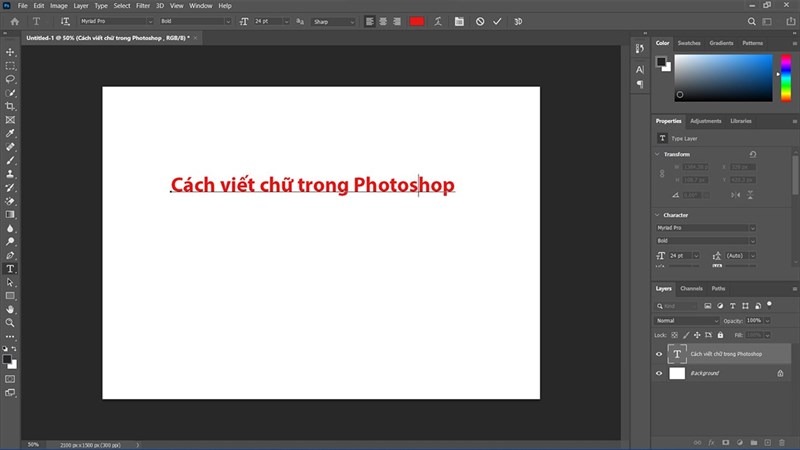The image size is (800, 450).
Task: Open the search icon top right
Action: click(752, 21)
